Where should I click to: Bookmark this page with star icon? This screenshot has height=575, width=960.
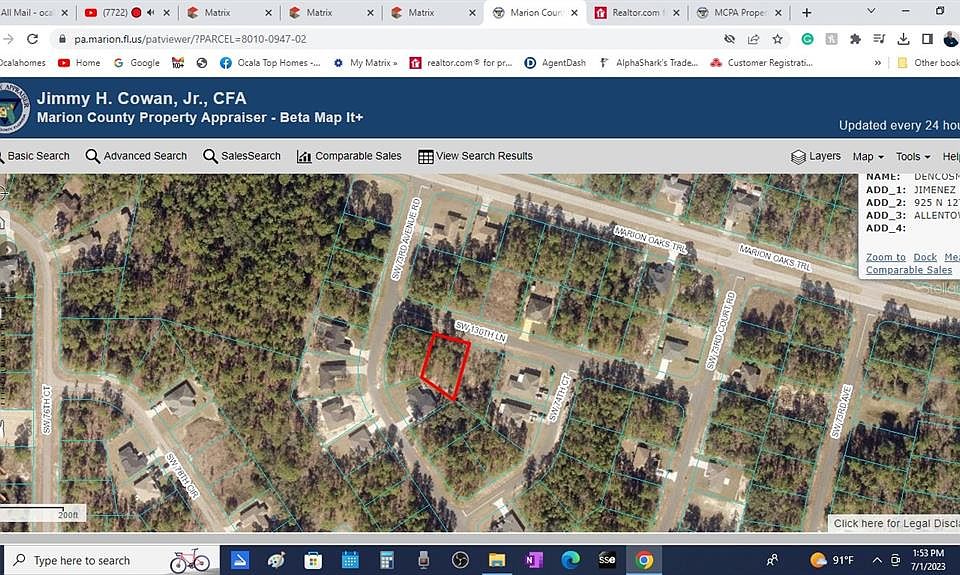778,39
